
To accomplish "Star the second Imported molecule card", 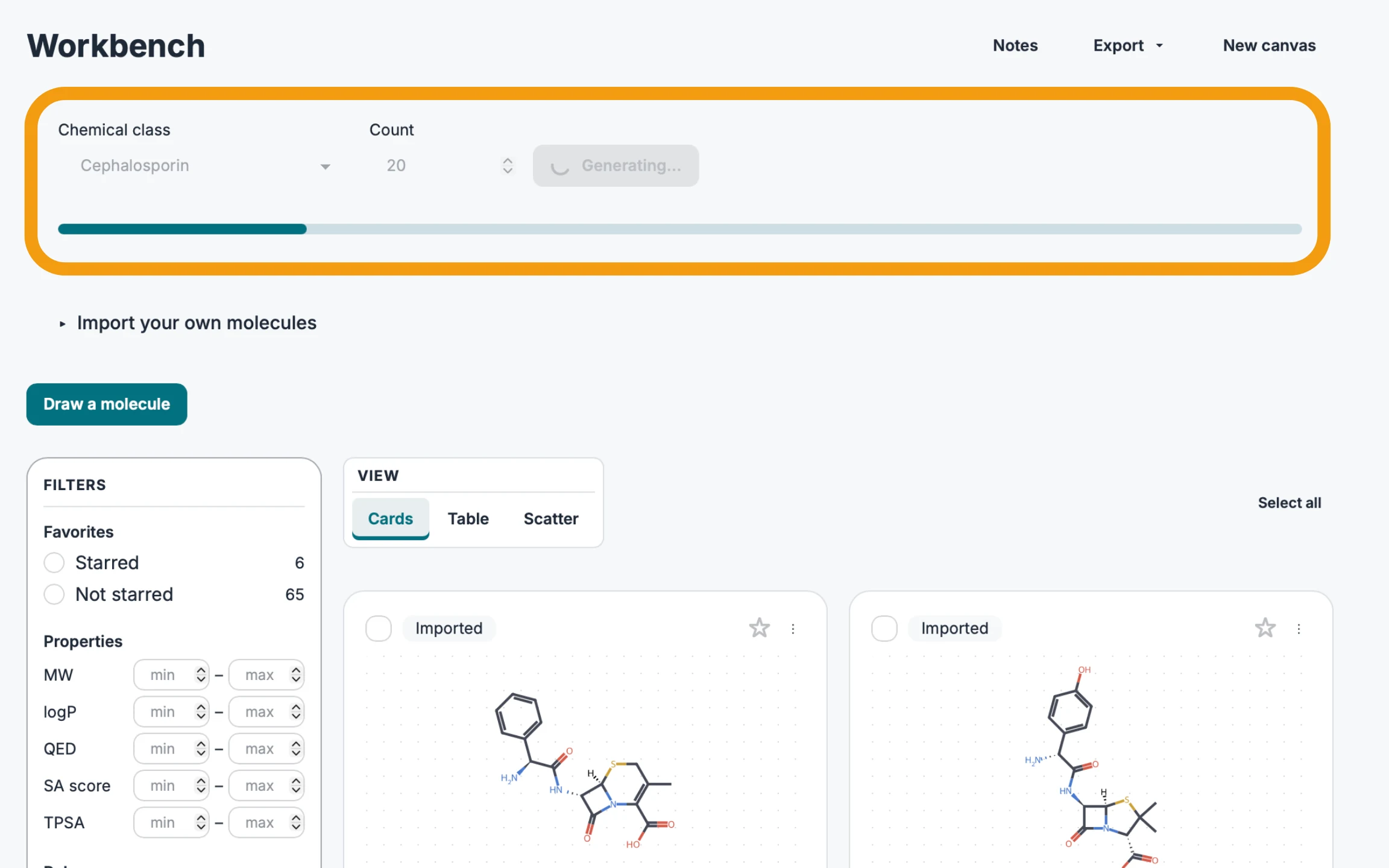I will point(1265,628).
